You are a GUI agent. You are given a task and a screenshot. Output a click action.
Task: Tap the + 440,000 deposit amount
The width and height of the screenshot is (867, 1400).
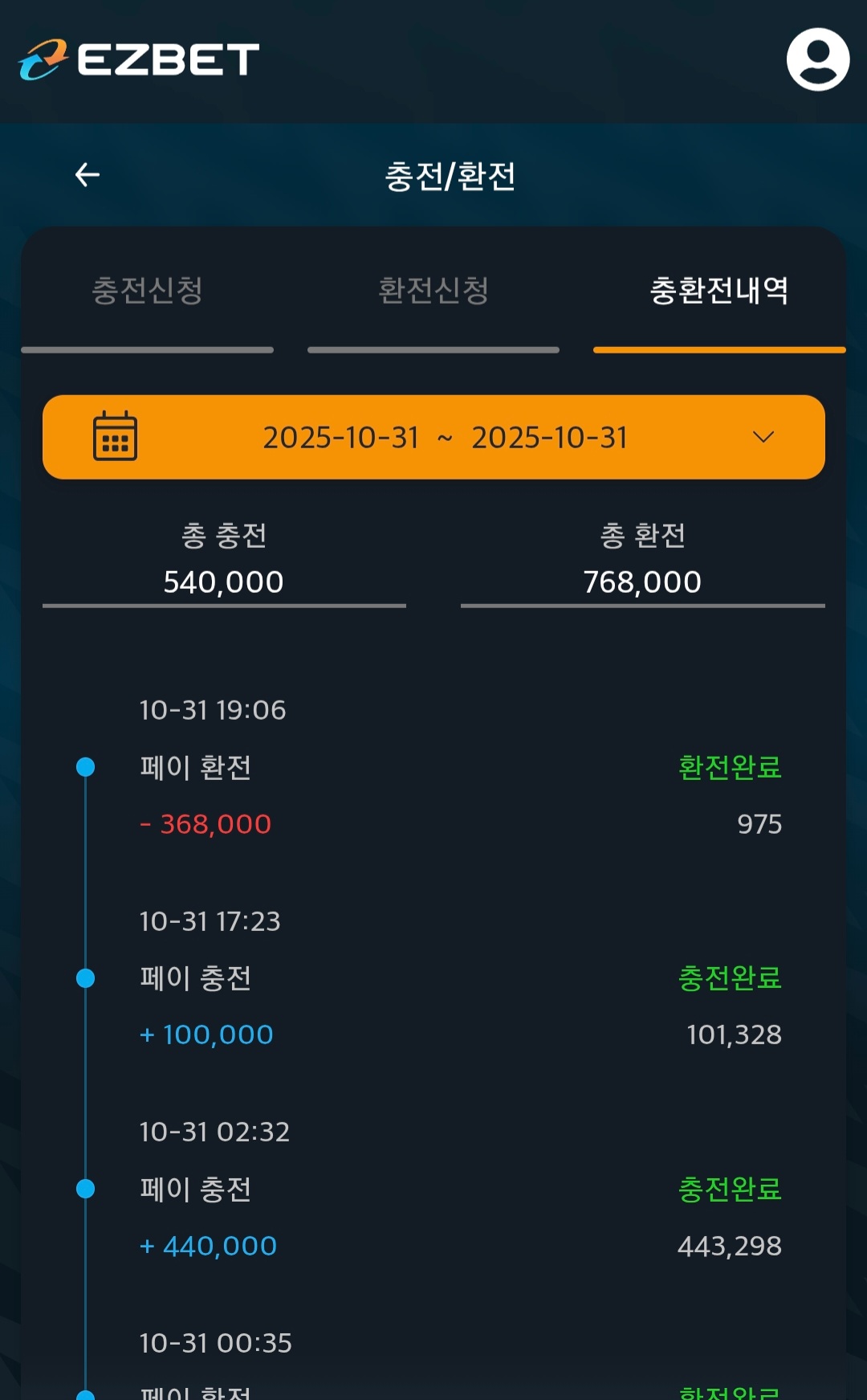(209, 1246)
